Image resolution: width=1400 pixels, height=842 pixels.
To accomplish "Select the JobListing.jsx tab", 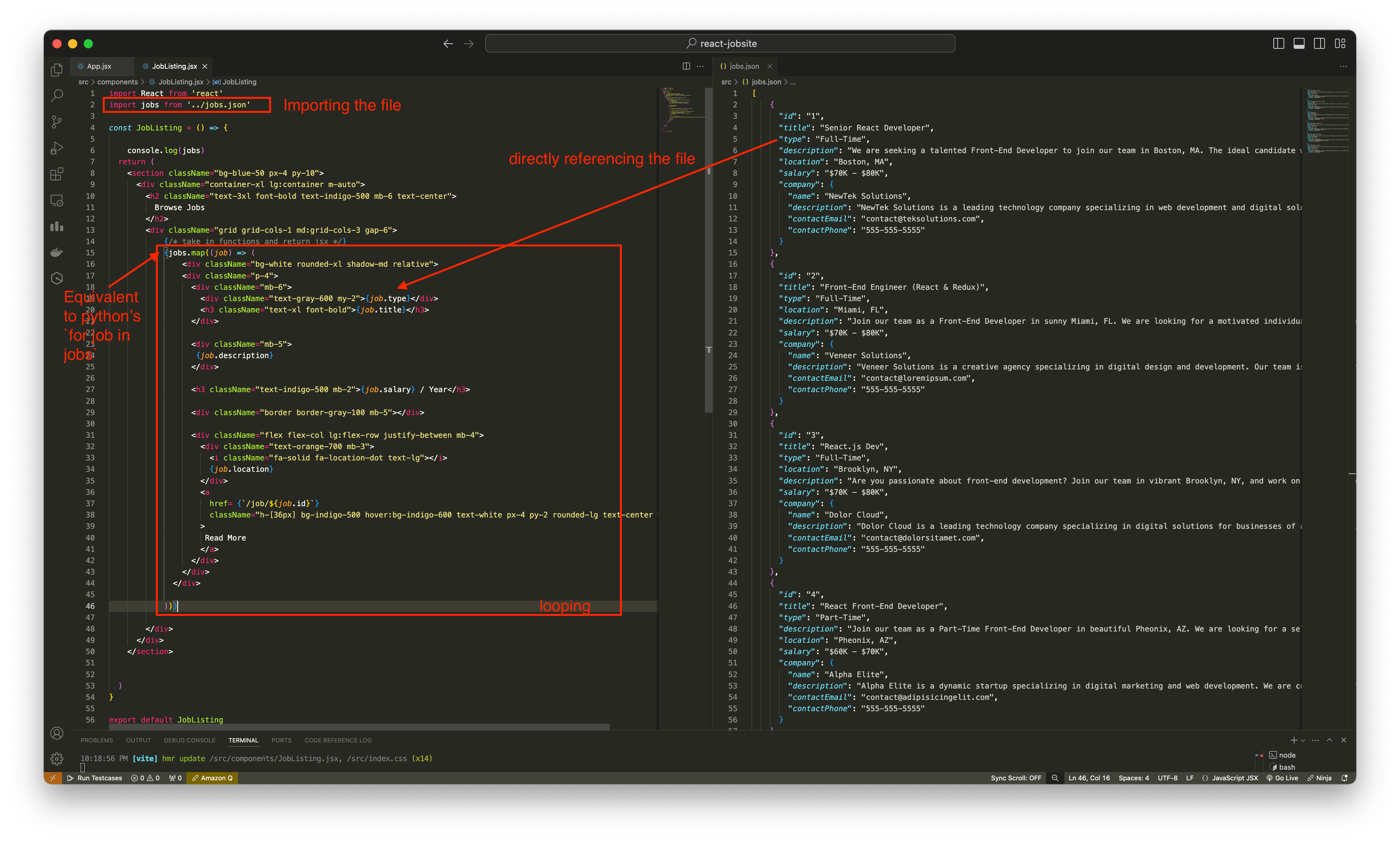I will 174,66.
